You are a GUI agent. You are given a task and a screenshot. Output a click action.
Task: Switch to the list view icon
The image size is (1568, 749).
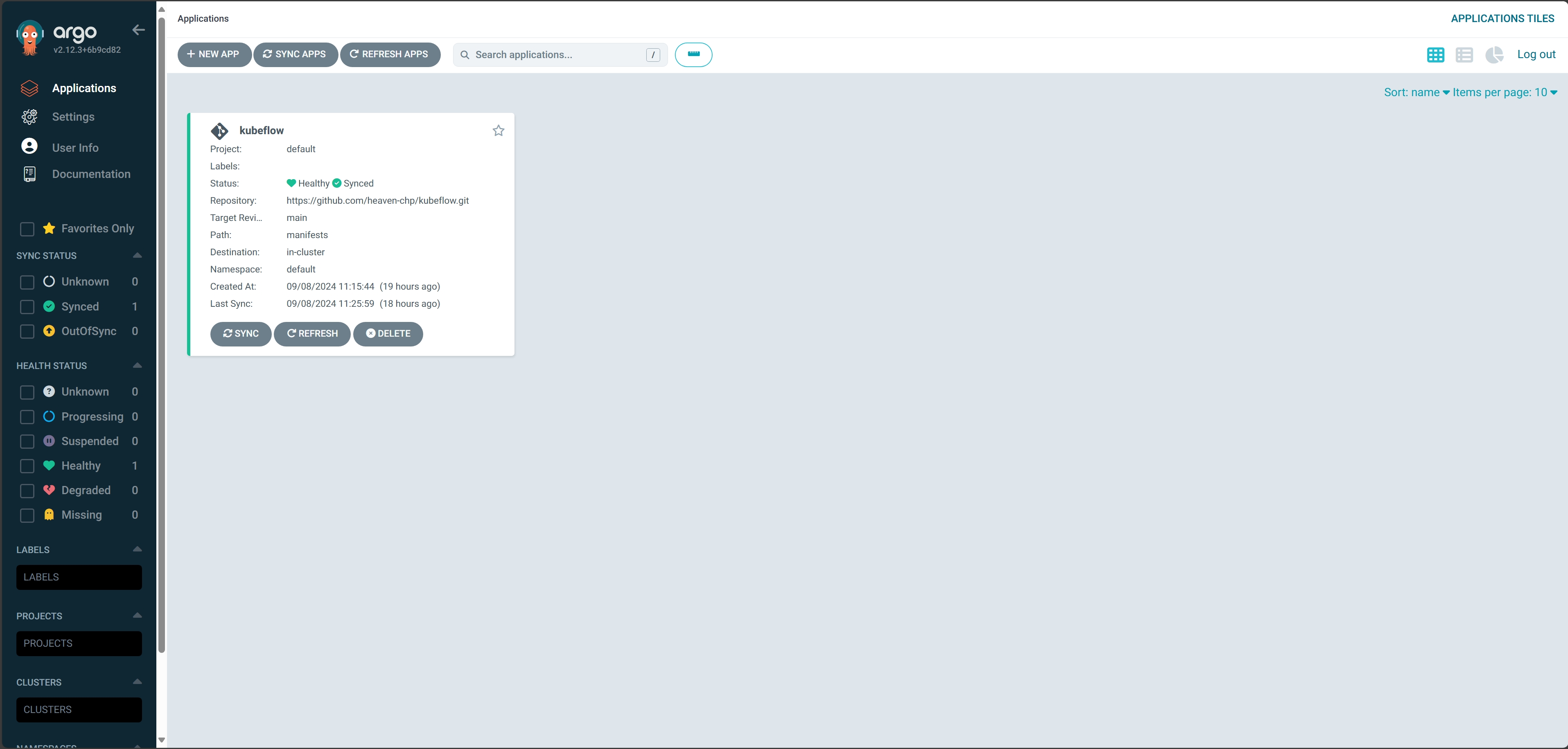pyautogui.click(x=1464, y=55)
